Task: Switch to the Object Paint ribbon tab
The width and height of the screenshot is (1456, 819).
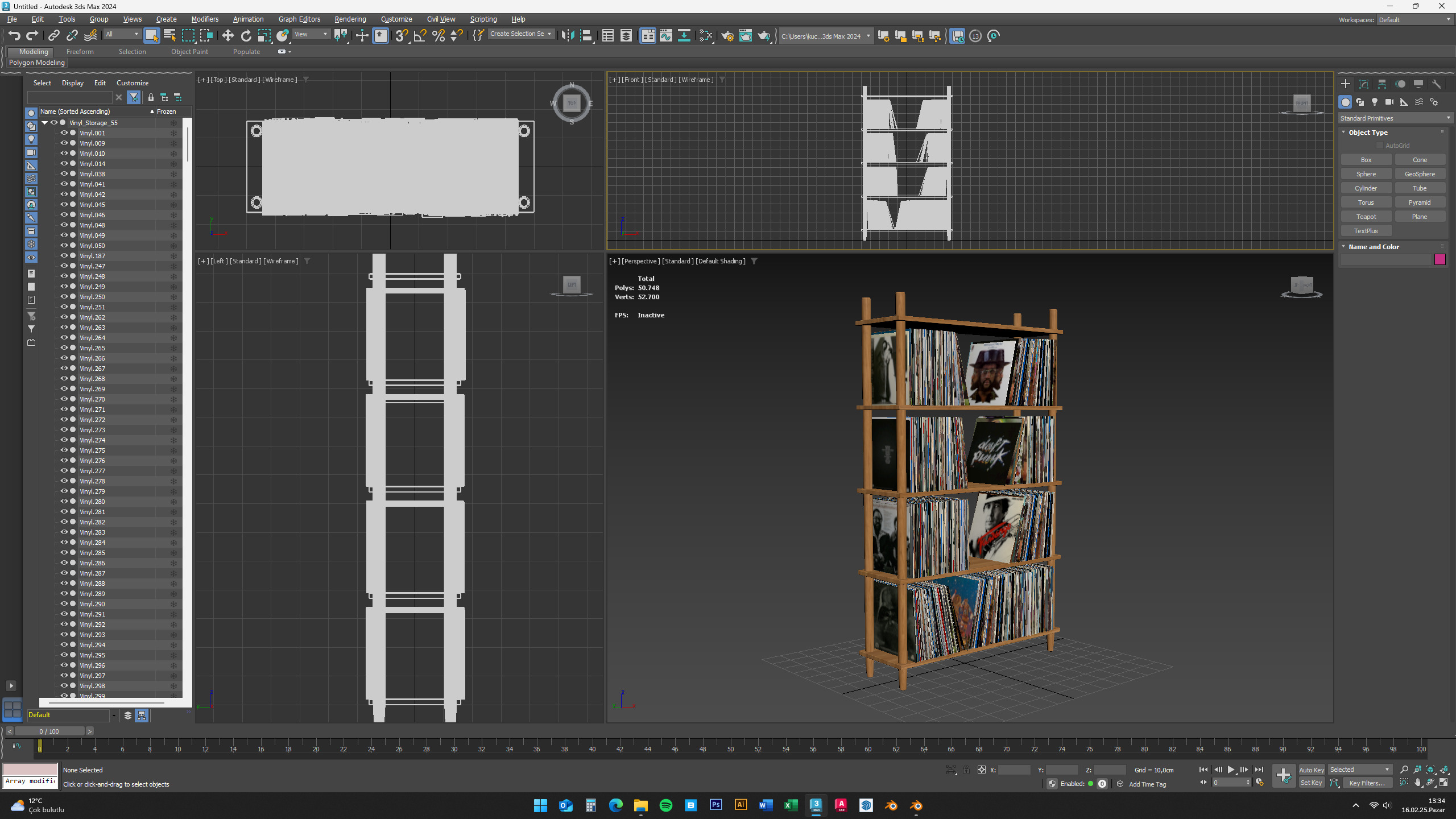Action: click(x=189, y=52)
